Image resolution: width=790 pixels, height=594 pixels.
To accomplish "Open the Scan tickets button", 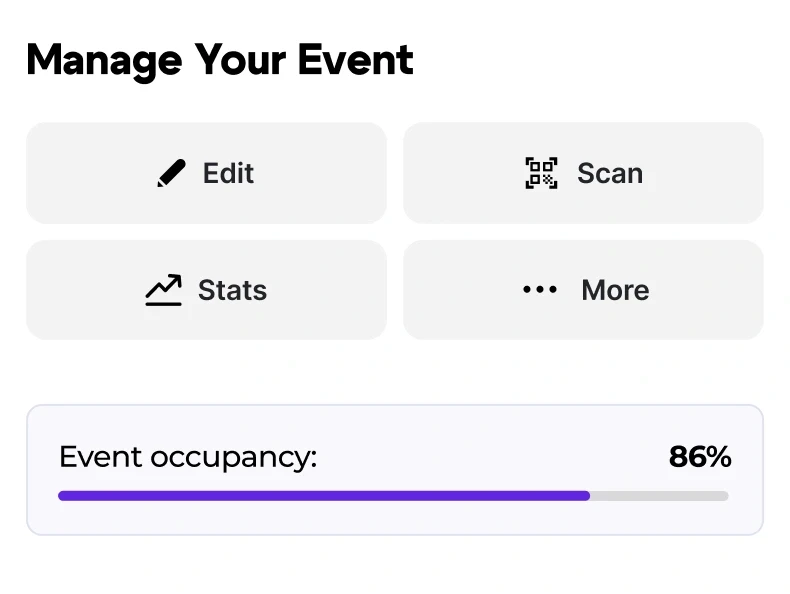I will click(x=583, y=173).
